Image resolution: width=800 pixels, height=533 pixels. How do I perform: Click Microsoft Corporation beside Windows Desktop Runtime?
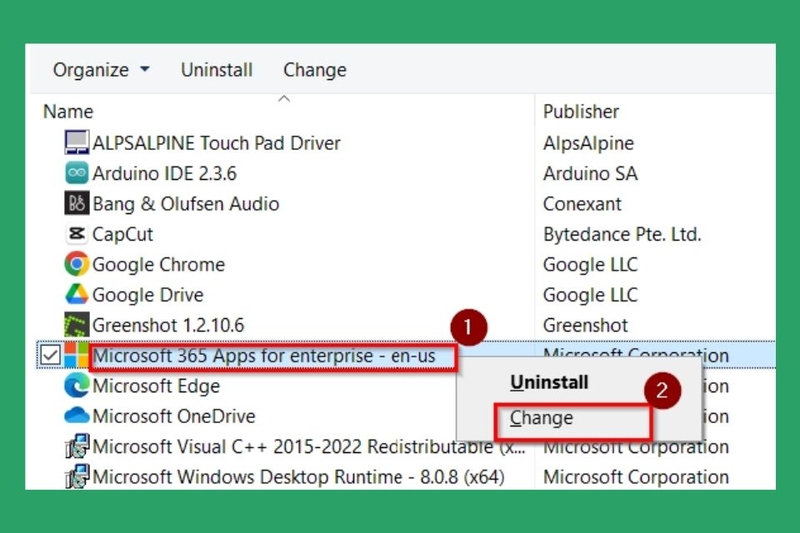point(636,477)
